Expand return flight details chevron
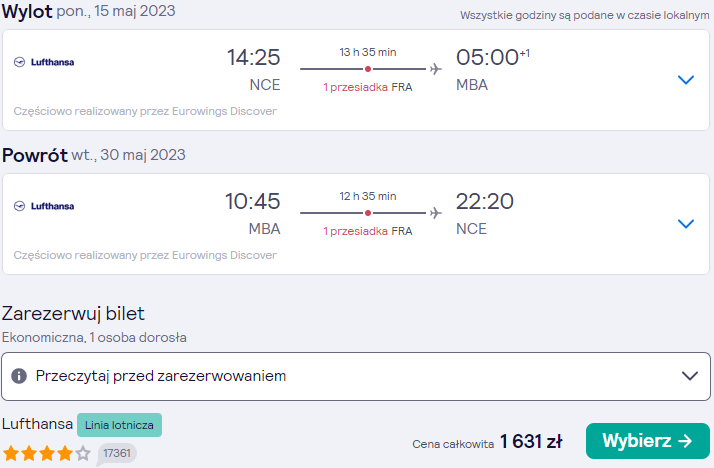 click(x=686, y=224)
